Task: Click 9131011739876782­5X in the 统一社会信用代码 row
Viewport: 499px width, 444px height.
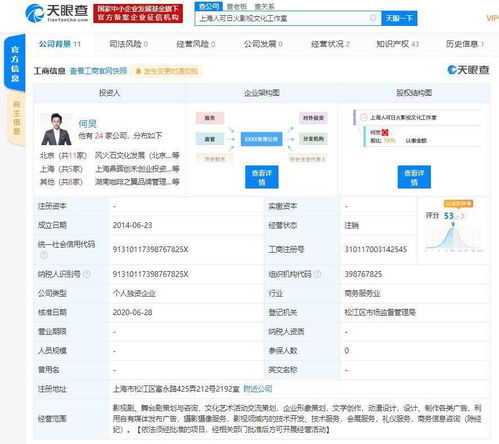Action: 150,249
